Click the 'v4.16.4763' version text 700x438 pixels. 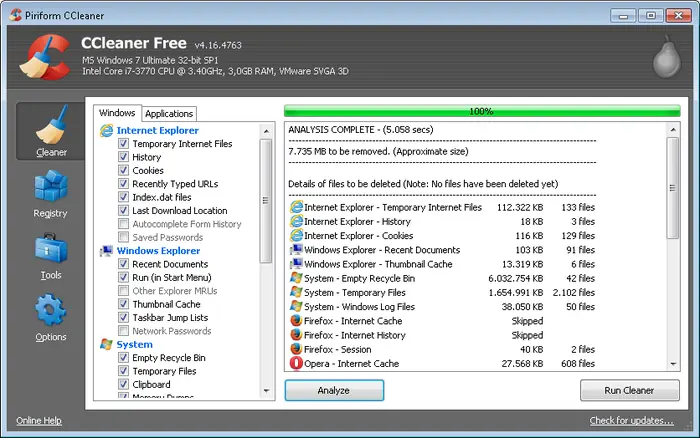(x=218, y=45)
